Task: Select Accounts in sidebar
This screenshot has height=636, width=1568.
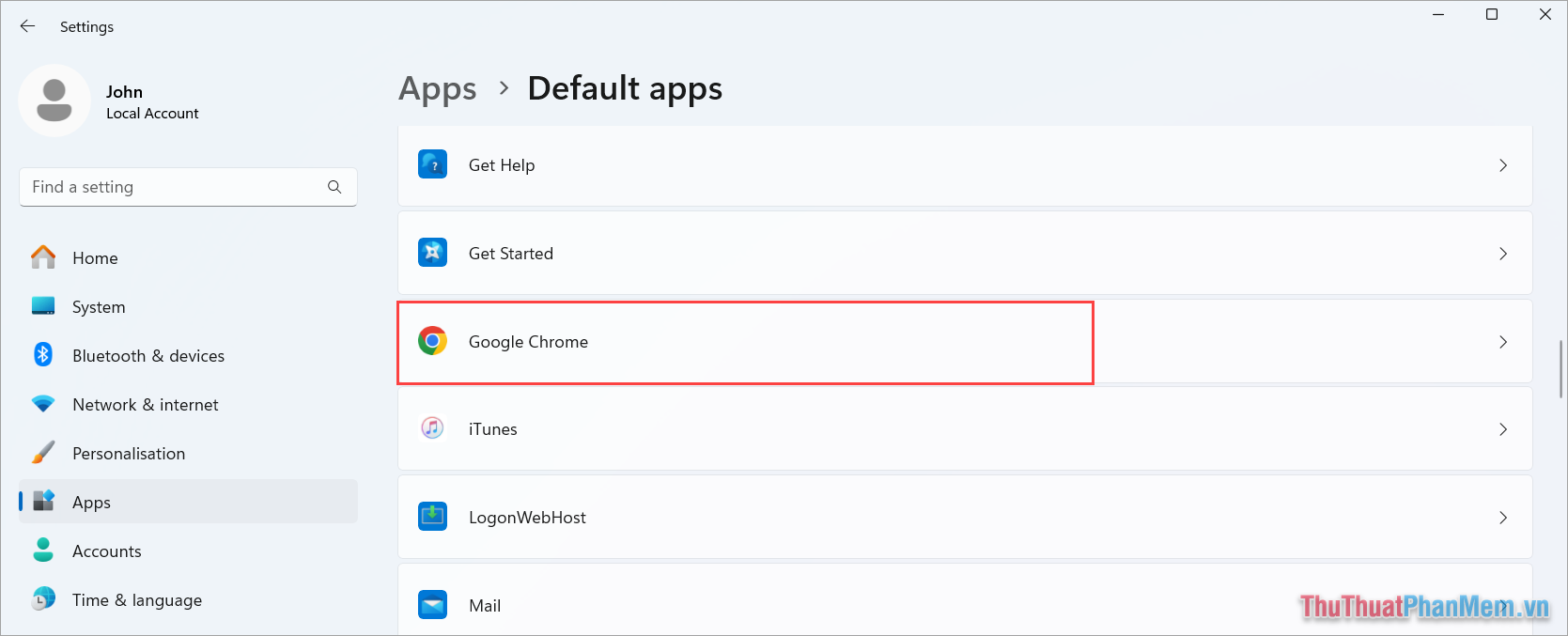Action: 188,551
